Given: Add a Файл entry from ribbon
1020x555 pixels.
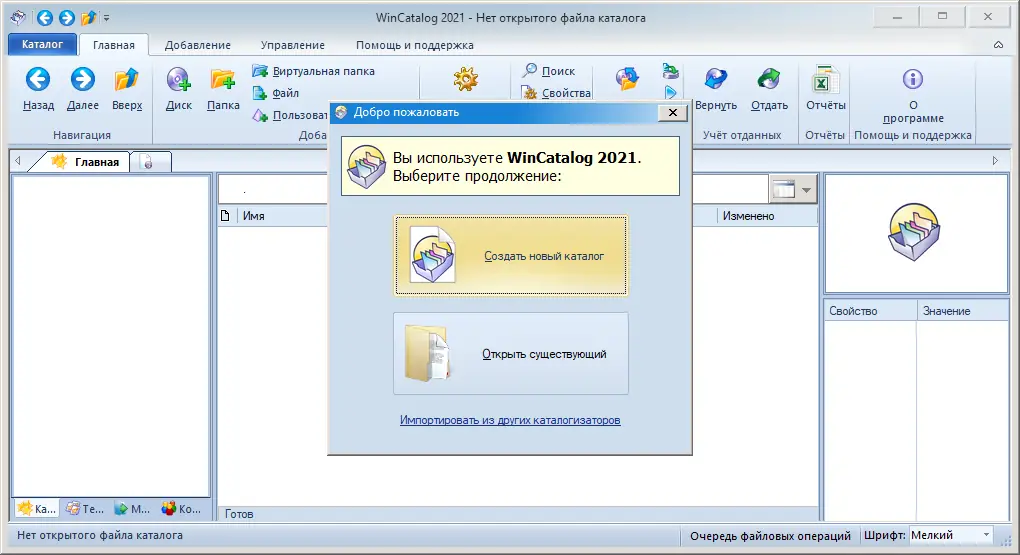Looking at the screenshot, I should (x=276, y=93).
